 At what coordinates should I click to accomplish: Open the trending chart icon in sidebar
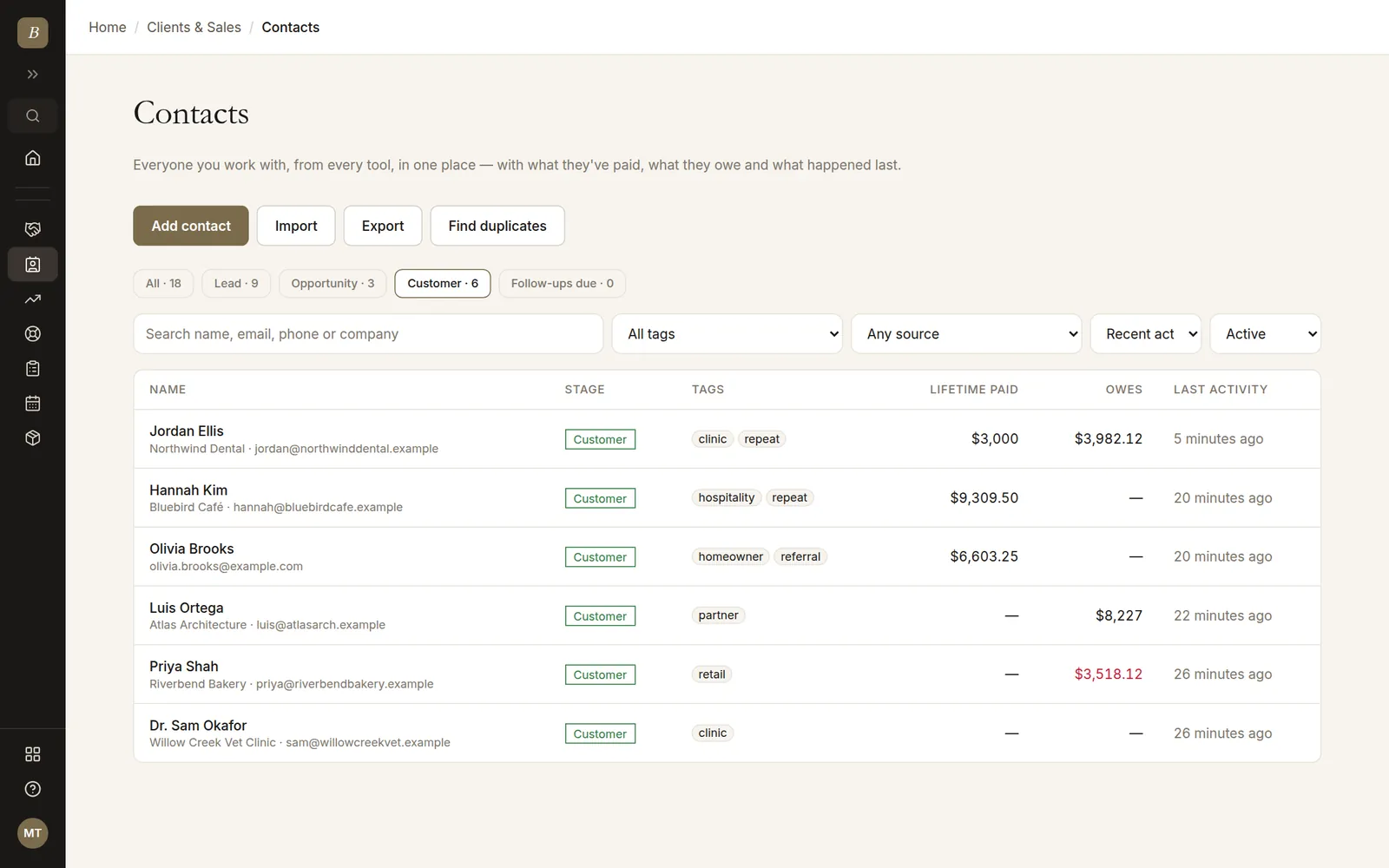coord(33,299)
